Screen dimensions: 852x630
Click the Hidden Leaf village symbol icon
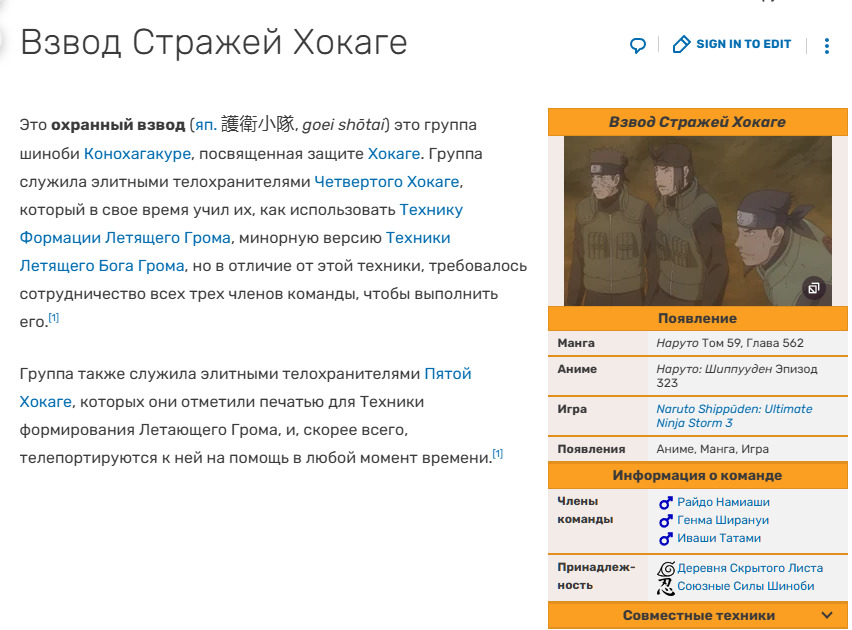point(666,568)
